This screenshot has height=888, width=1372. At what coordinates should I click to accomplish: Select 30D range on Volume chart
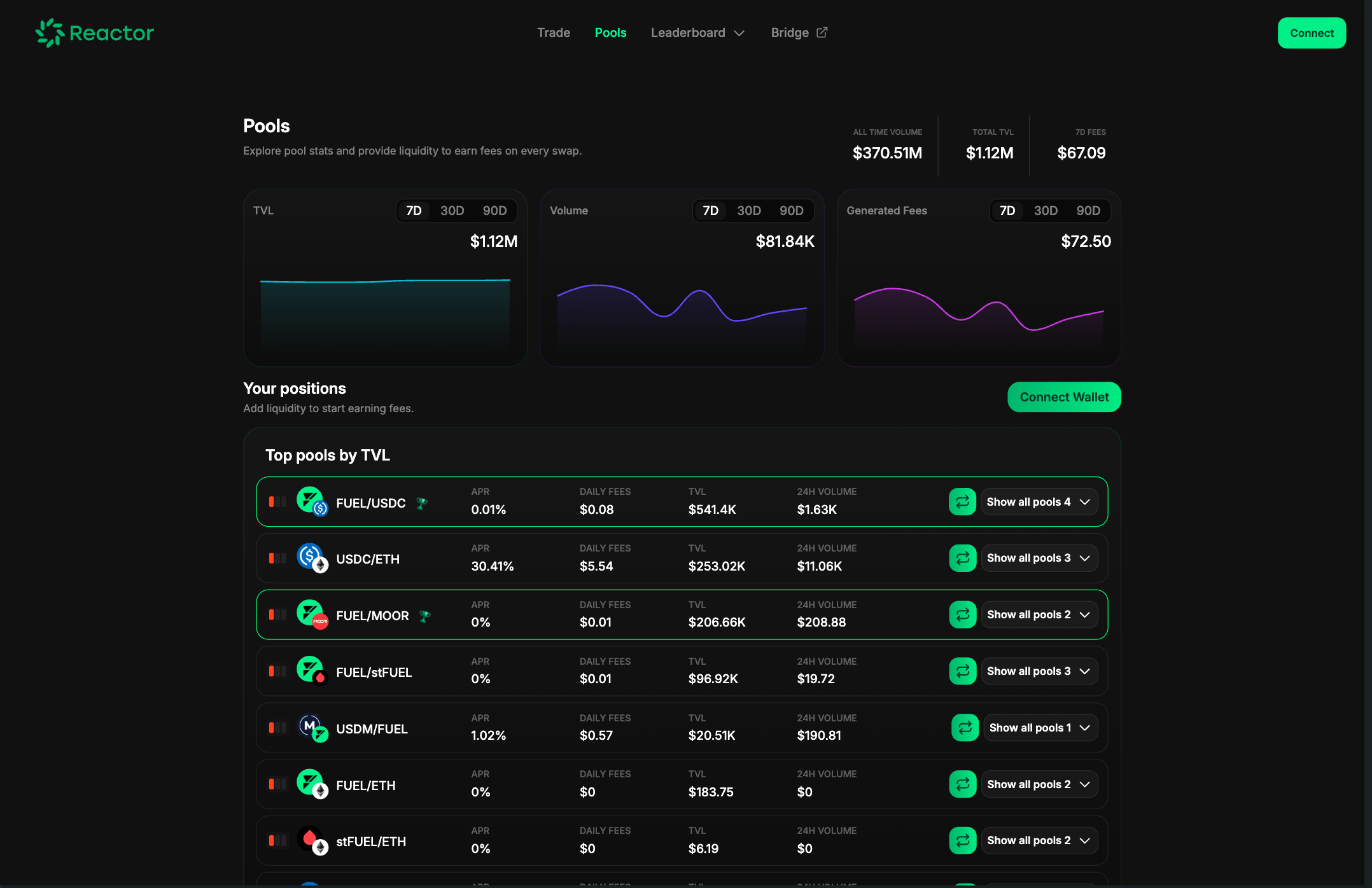[749, 211]
